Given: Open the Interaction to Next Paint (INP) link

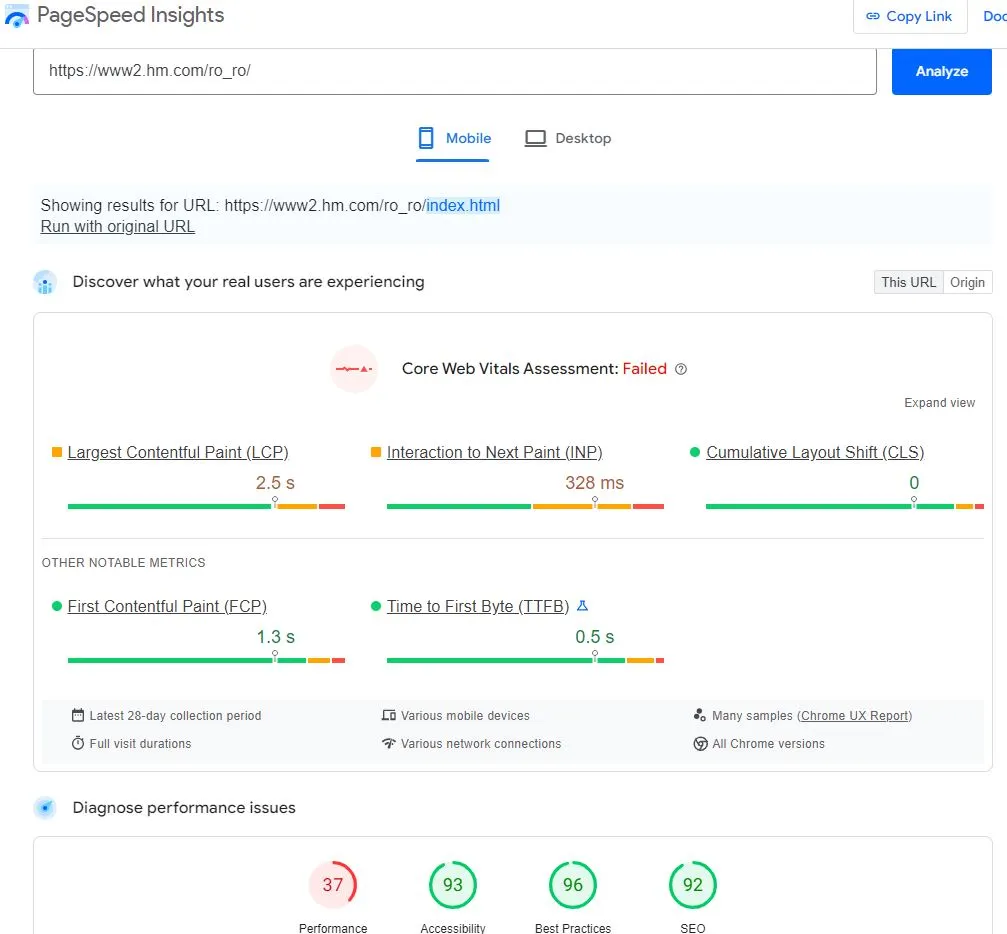Looking at the screenshot, I should [494, 453].
